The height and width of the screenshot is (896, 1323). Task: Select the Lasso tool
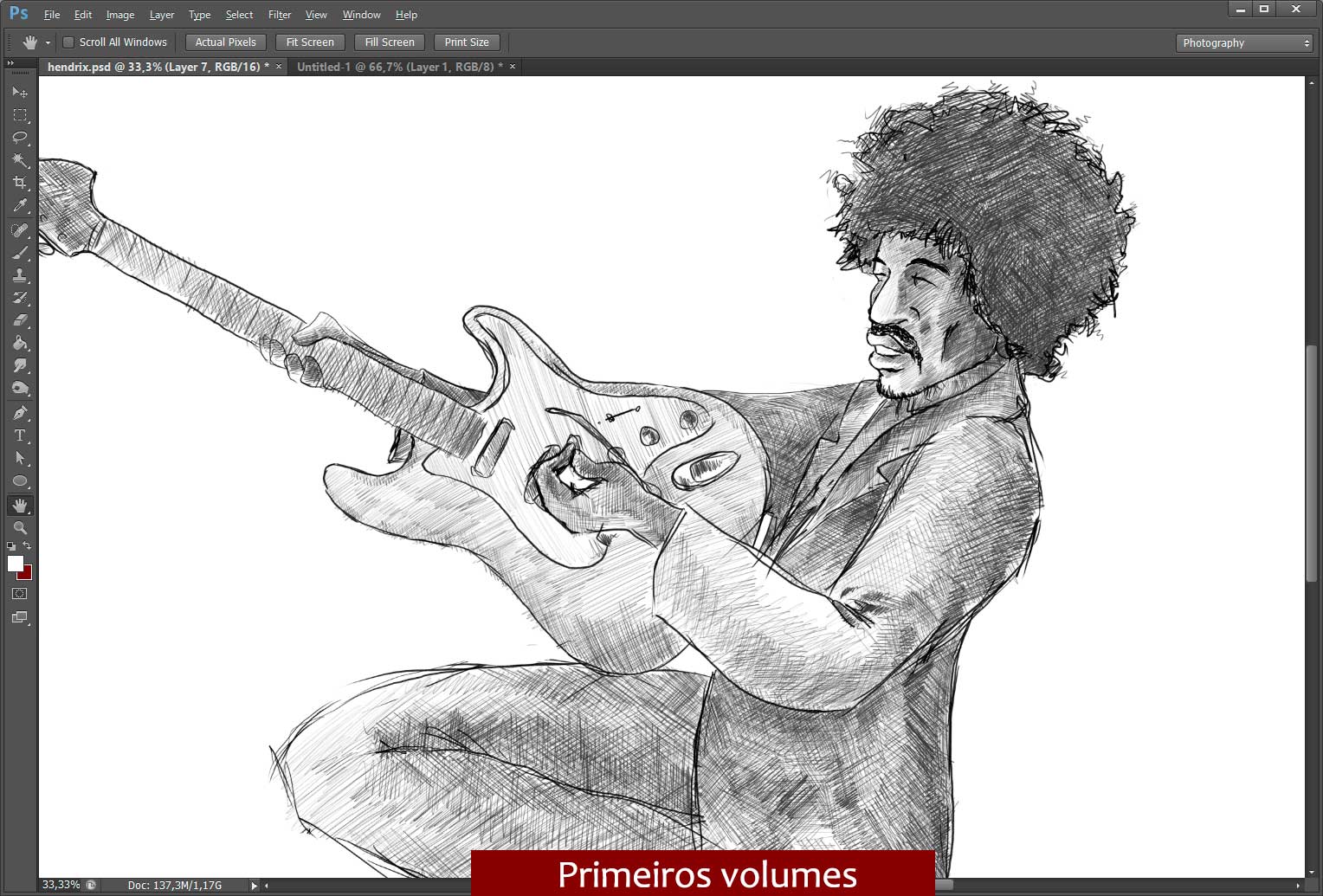click(20, 137)
